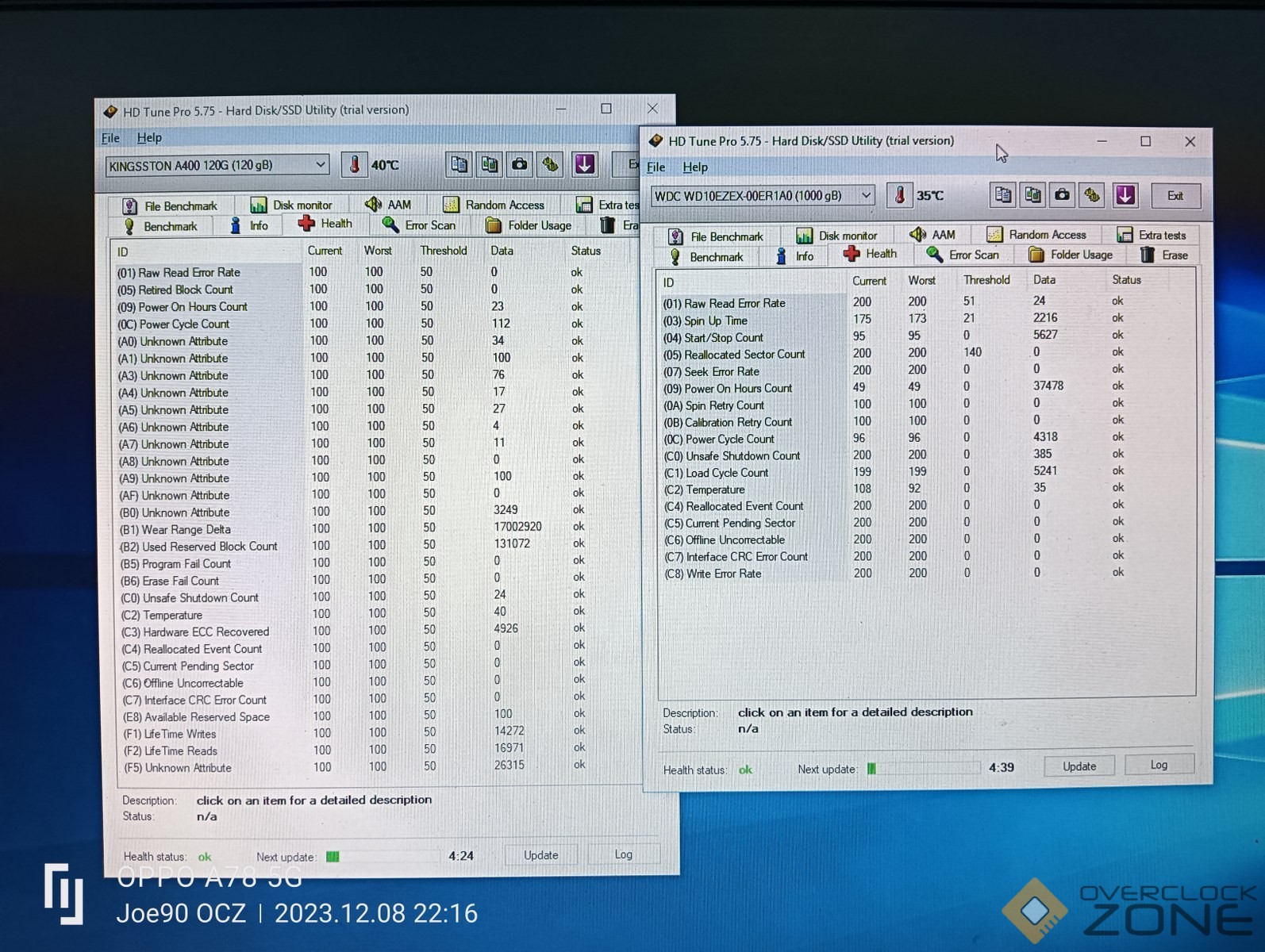Screen dimensions: 1265x952
Task: Copy text to clipboard in Kingston window
Action: [x=459, y=164]
